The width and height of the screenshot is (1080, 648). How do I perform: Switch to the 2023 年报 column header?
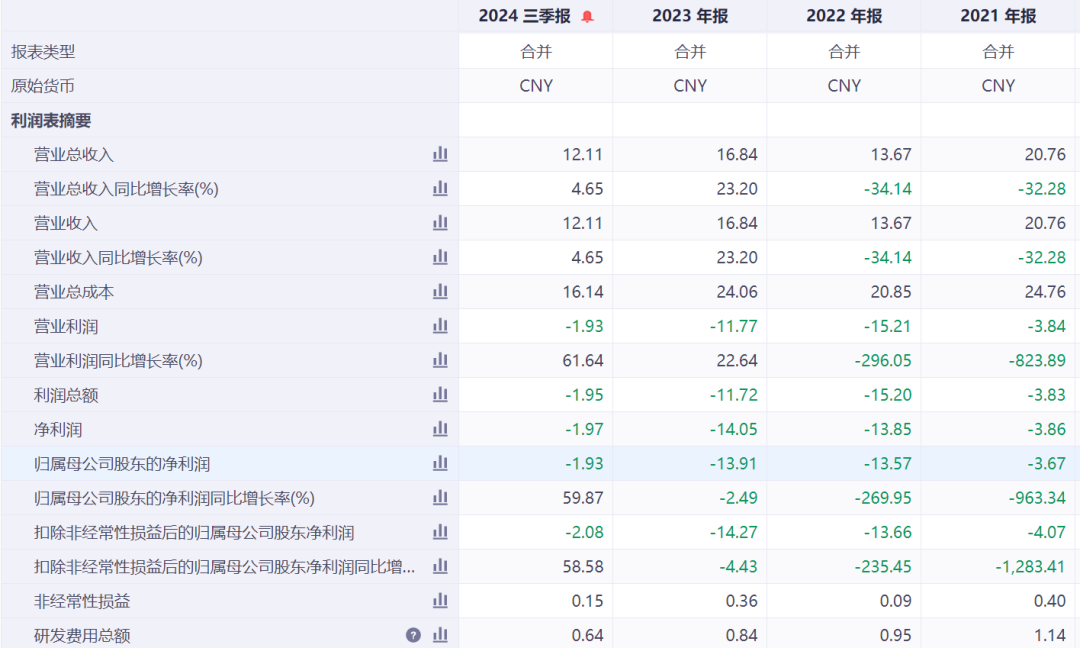(x=690, y=16)
